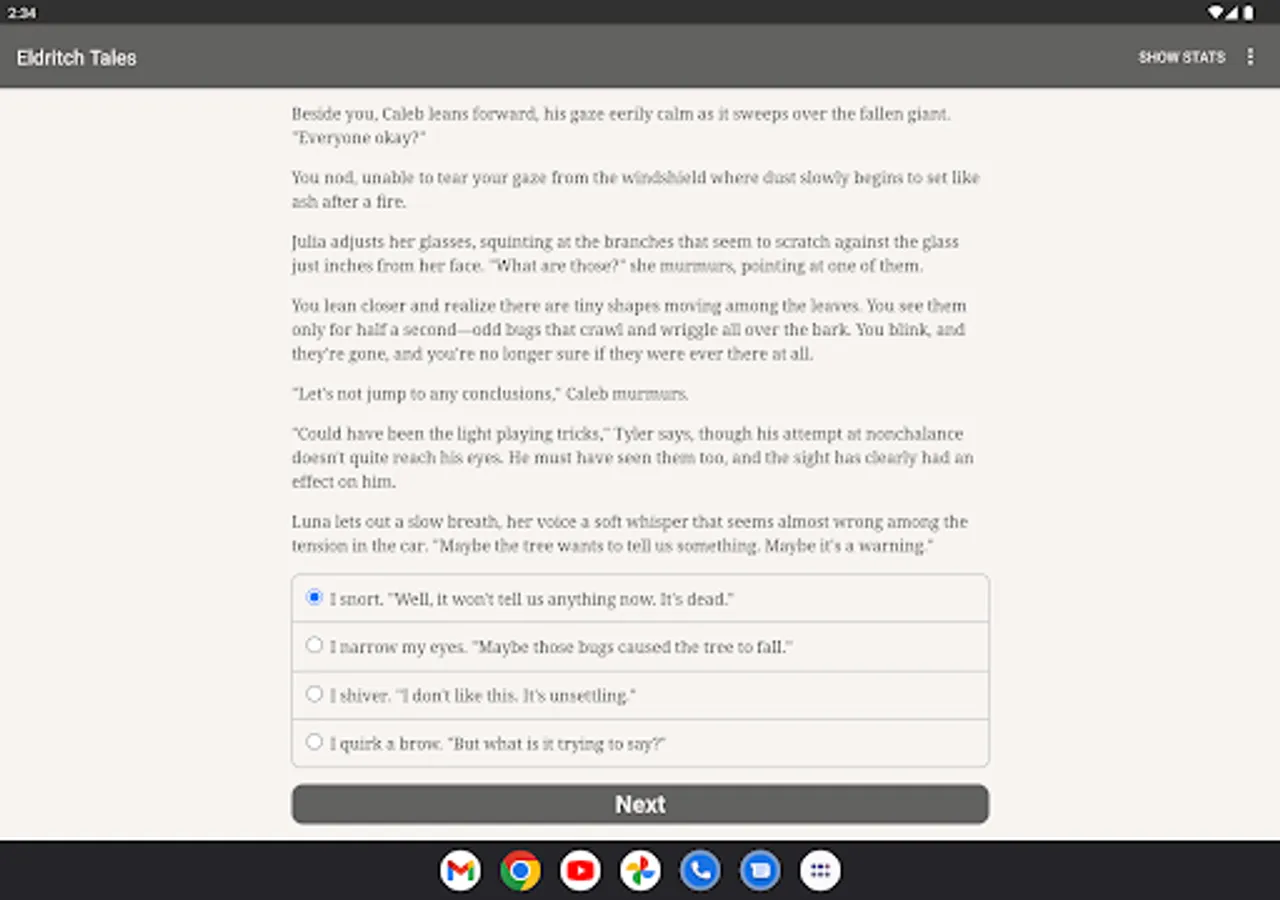
Task: Launch Chrome from the taskbar
Action: 520,870
